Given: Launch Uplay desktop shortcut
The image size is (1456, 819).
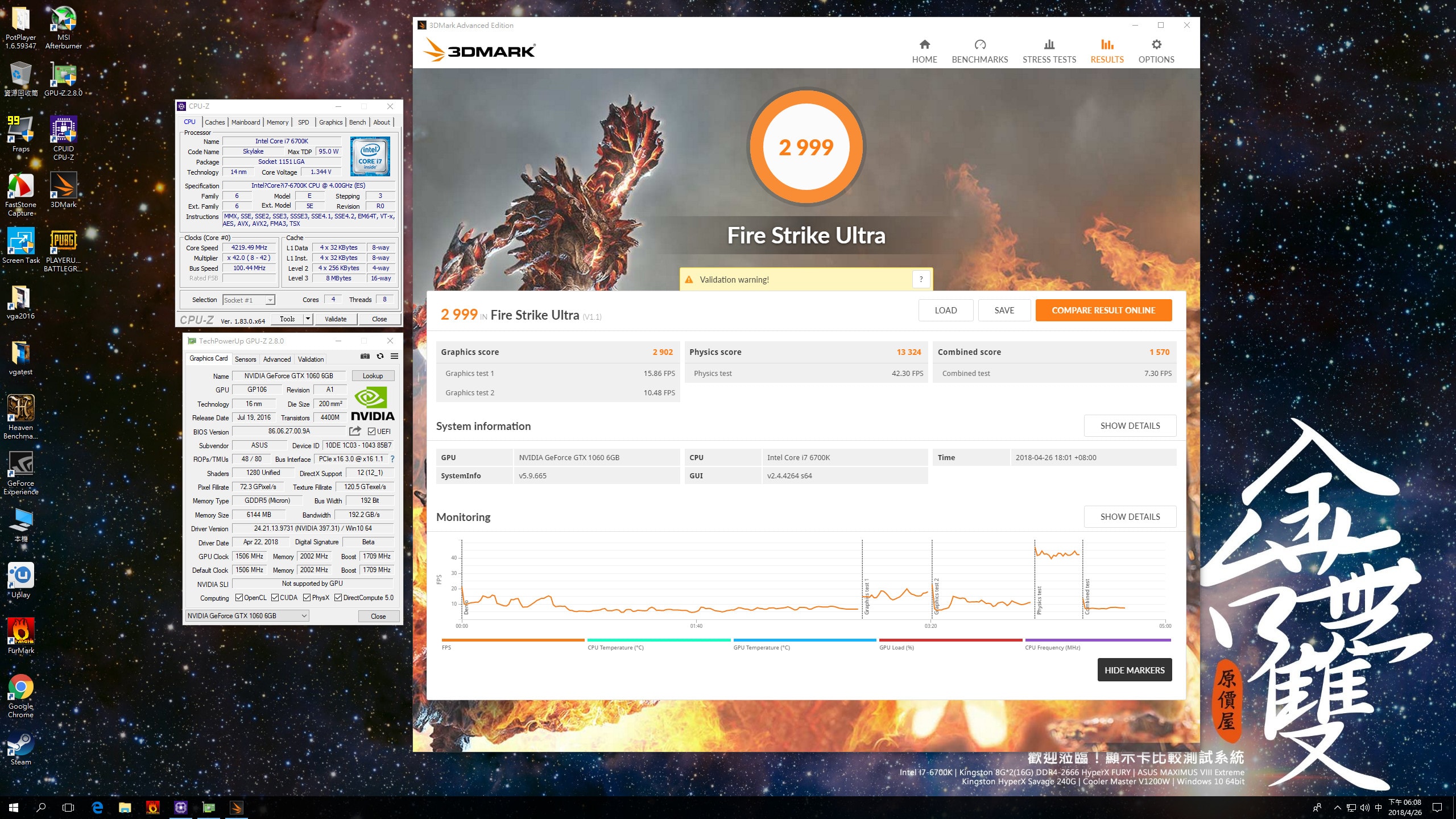Looking at the screenshot, I should pos(21,580).
